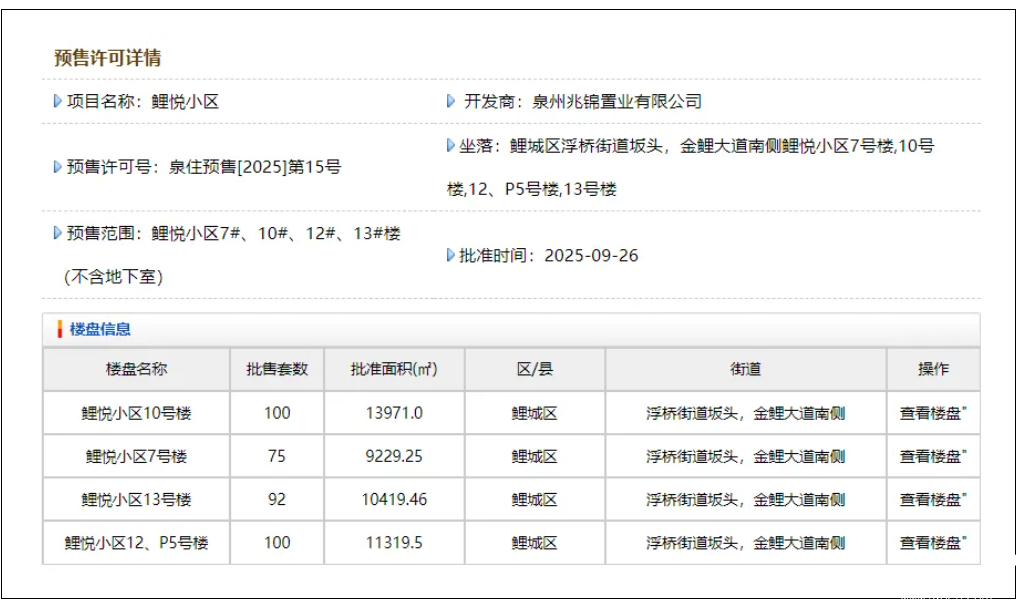
Task: Click the arrow icon beside 坐落
Action: [x=451, y=146]
